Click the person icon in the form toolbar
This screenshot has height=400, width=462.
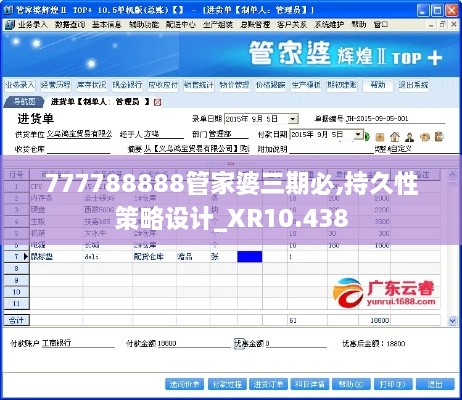point(410,137)
